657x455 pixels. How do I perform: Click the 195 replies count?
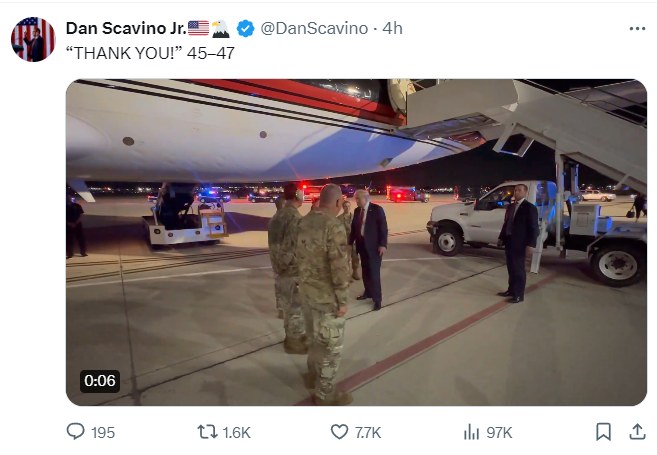tap(103, 432)
